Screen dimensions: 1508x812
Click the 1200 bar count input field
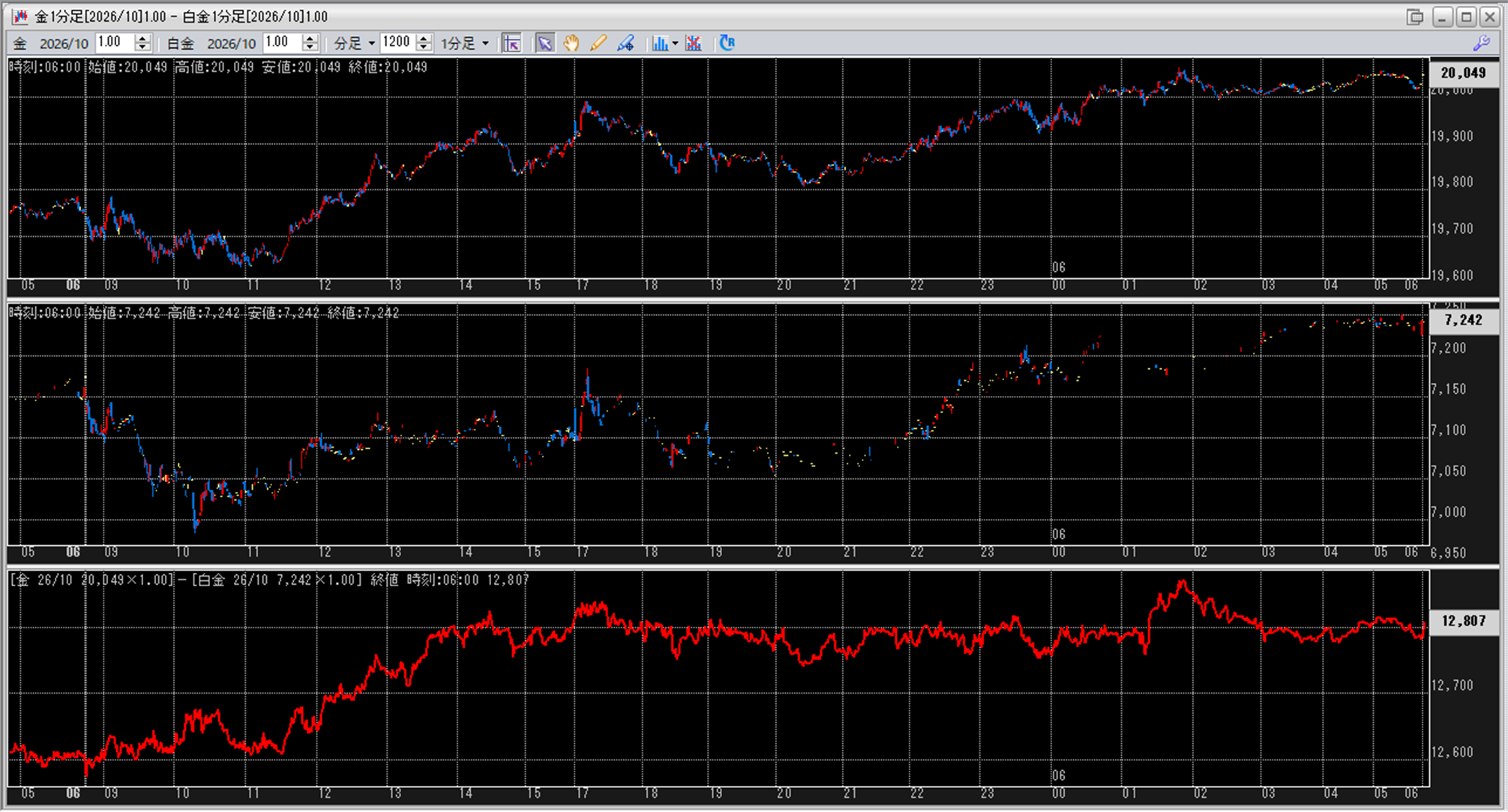point(397,43)
